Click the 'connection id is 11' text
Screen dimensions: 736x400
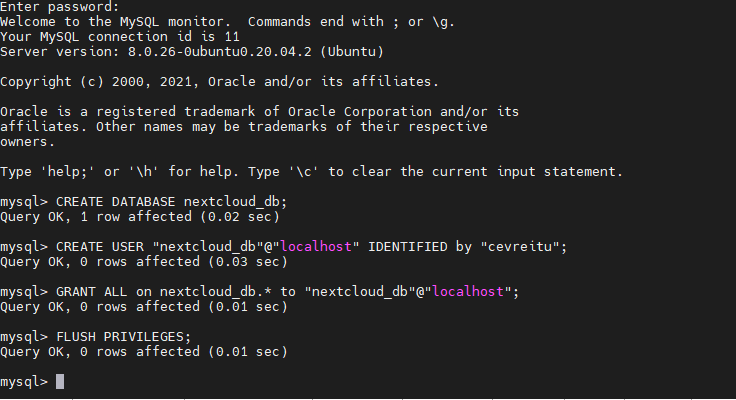click(x=164, y=37)
